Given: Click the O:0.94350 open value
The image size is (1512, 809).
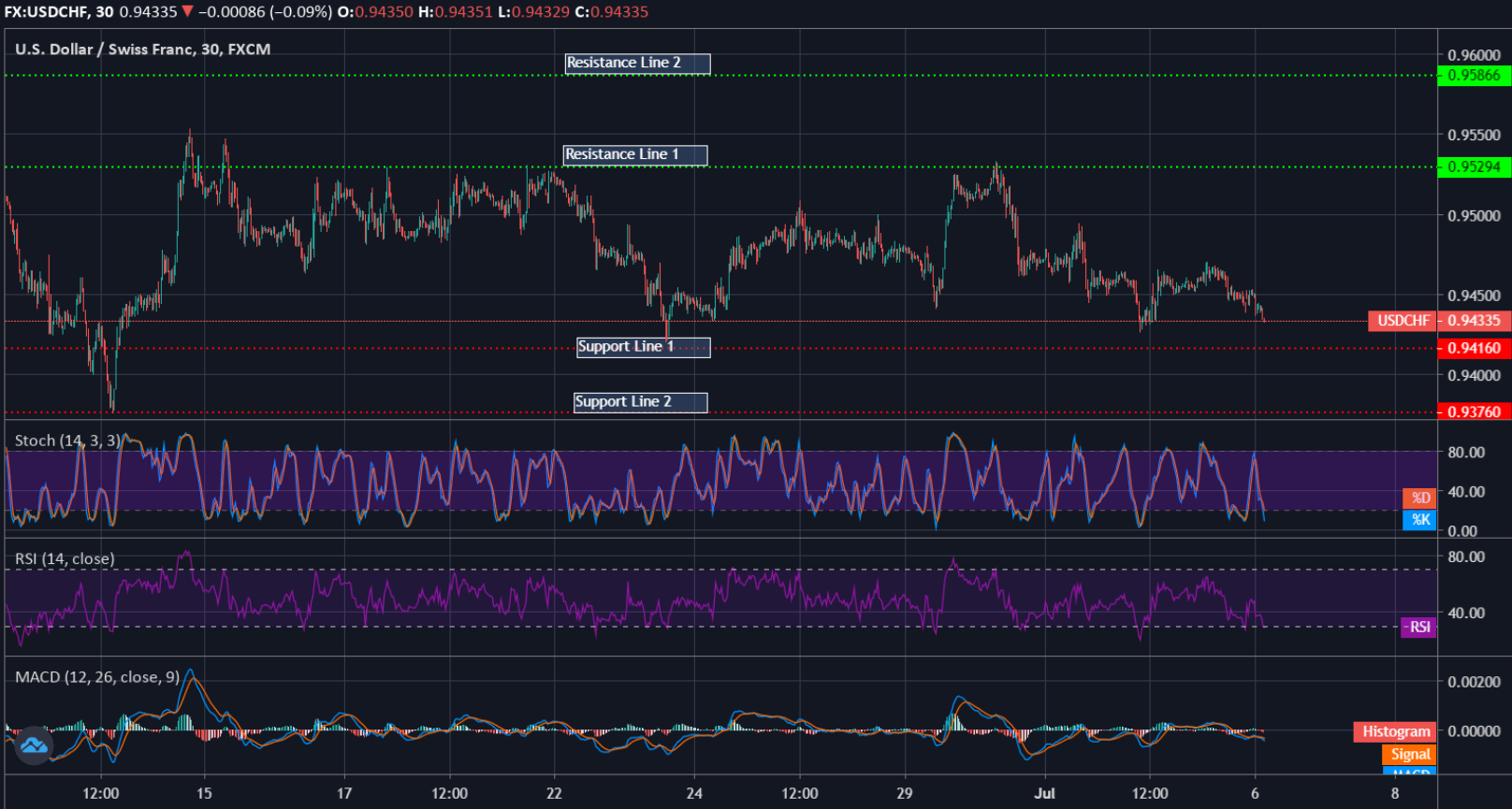Looking at the screenshot, I should (x=374, y=11).
